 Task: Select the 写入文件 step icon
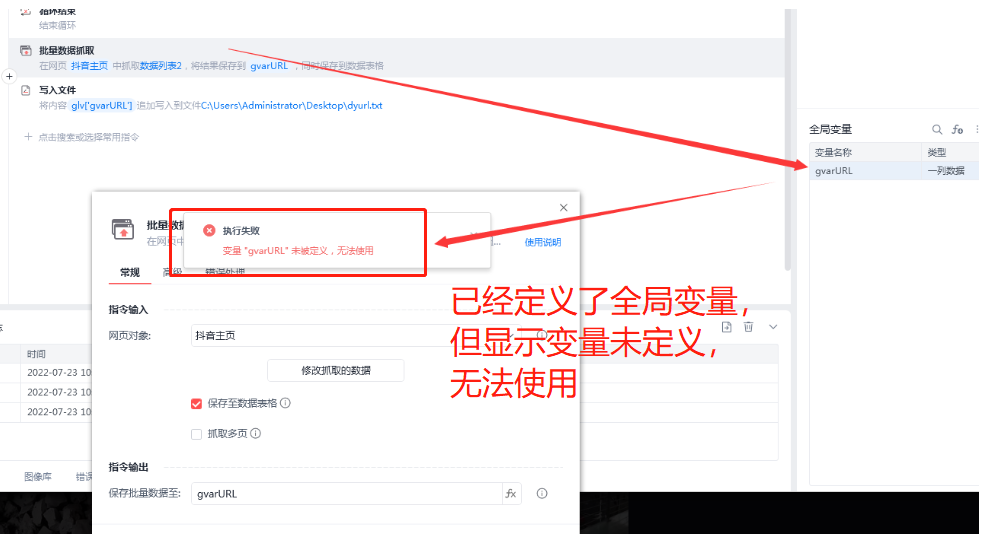coord(26,90)
